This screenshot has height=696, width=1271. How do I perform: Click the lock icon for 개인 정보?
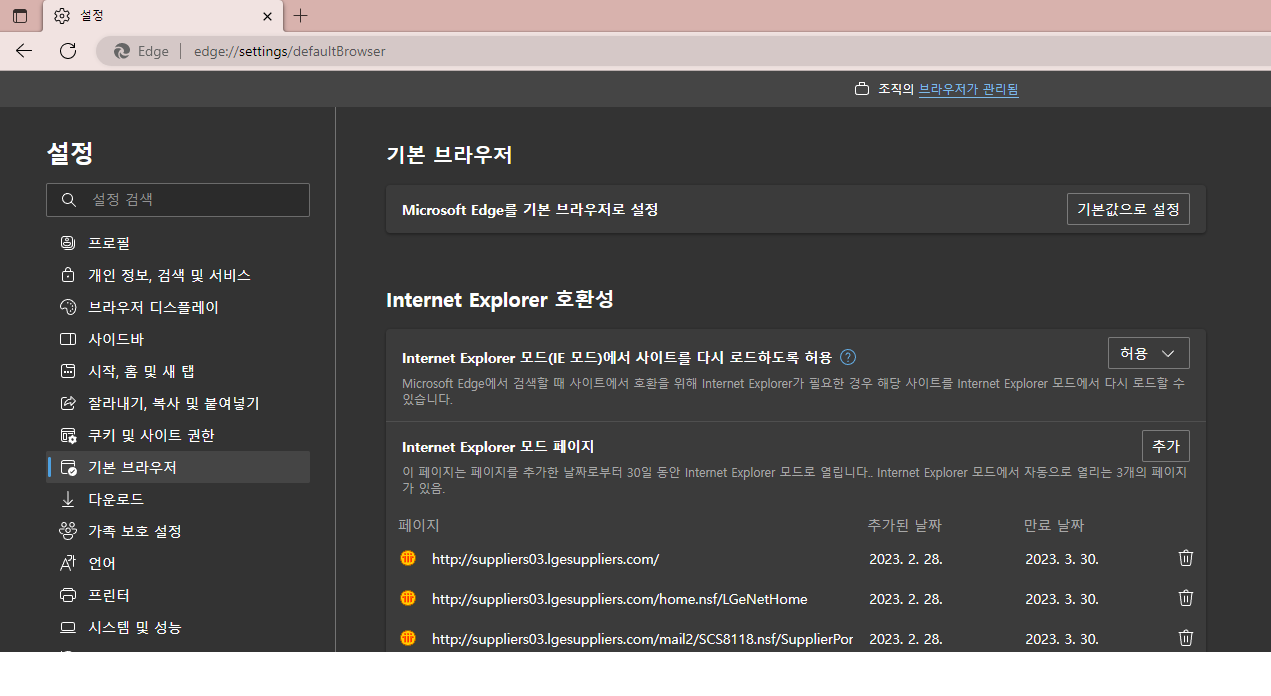pos(68,275)
